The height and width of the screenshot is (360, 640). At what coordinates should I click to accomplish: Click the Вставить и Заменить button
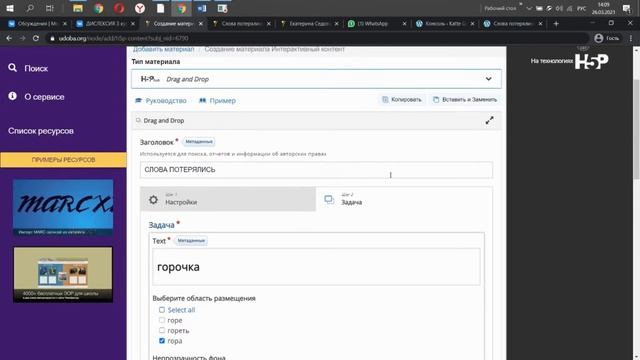pyautogui.click(x=465, y=100)
